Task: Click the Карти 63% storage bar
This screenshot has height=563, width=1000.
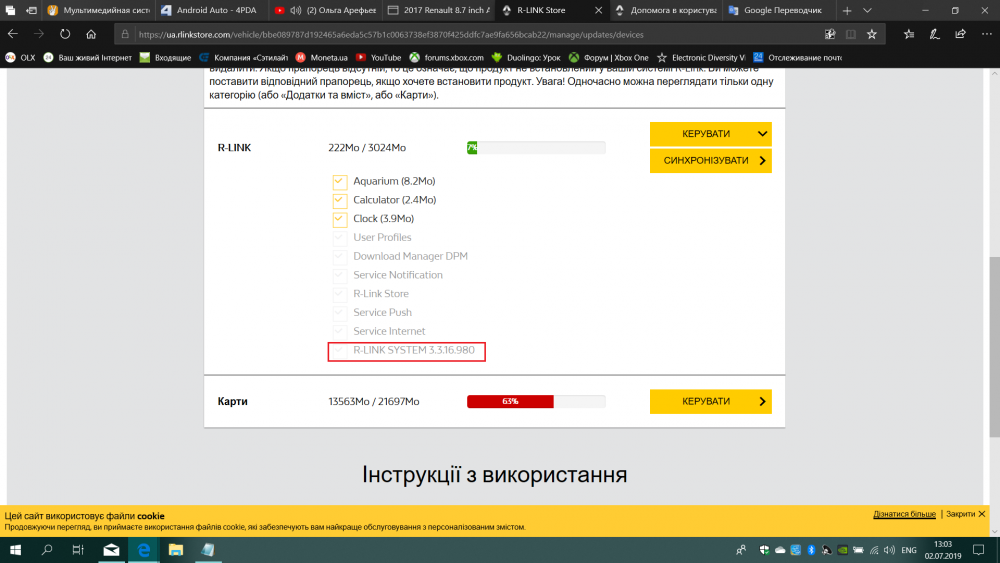Action: [536, 402]
